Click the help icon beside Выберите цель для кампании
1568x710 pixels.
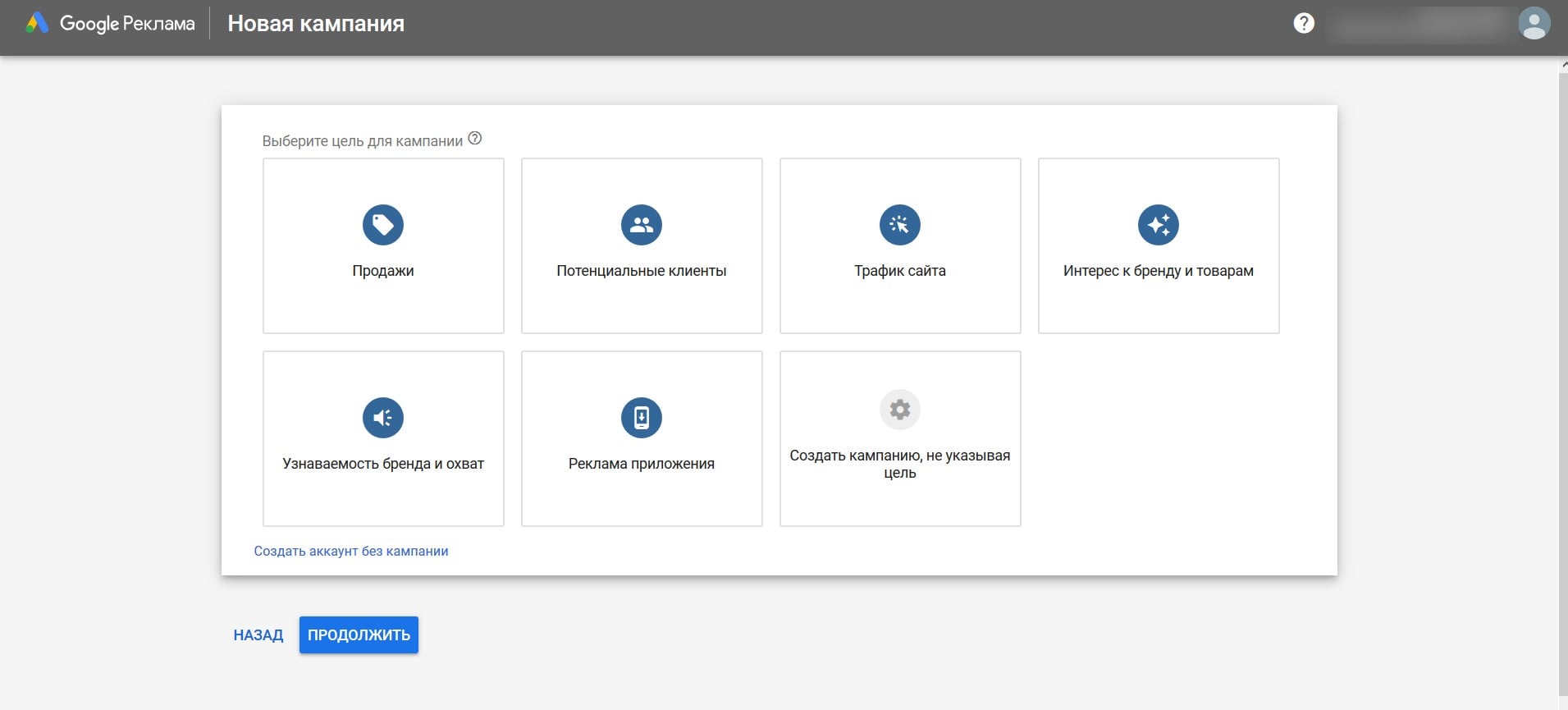click(475, 139)
